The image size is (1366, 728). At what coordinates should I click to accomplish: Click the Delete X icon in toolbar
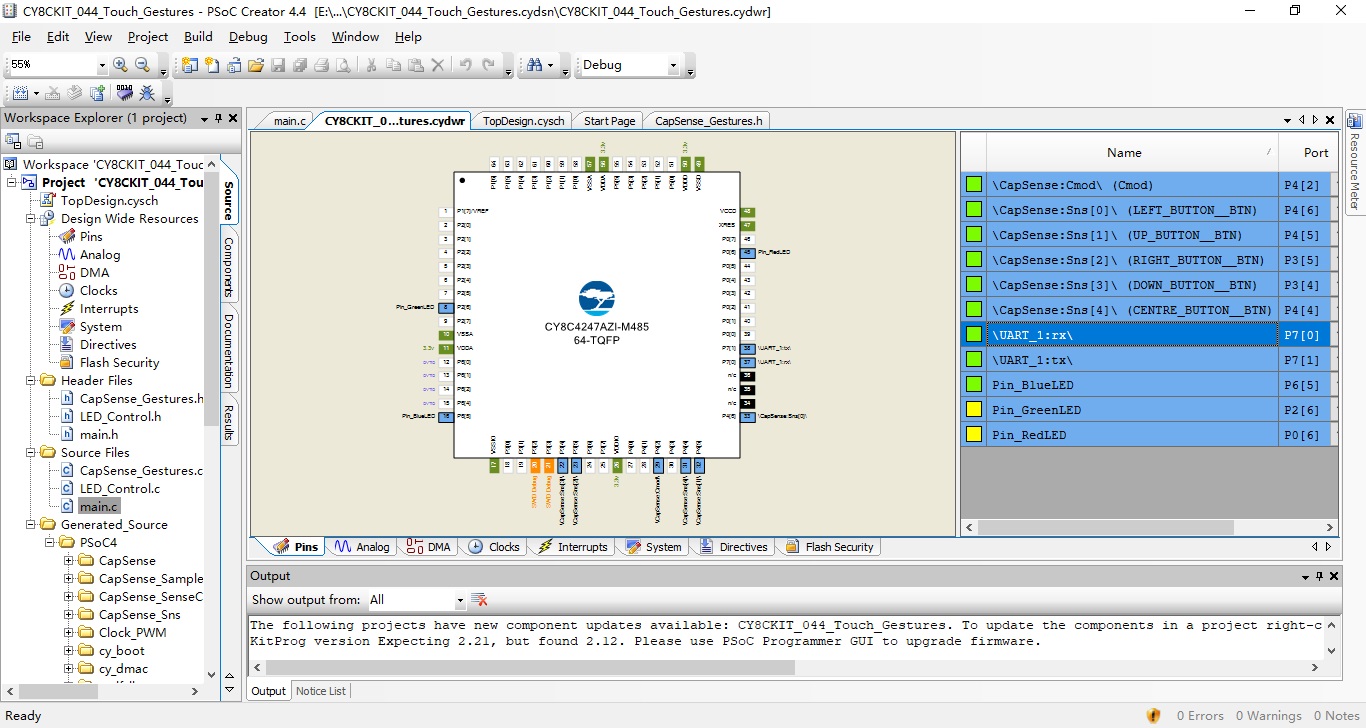(x=437, y=65)
